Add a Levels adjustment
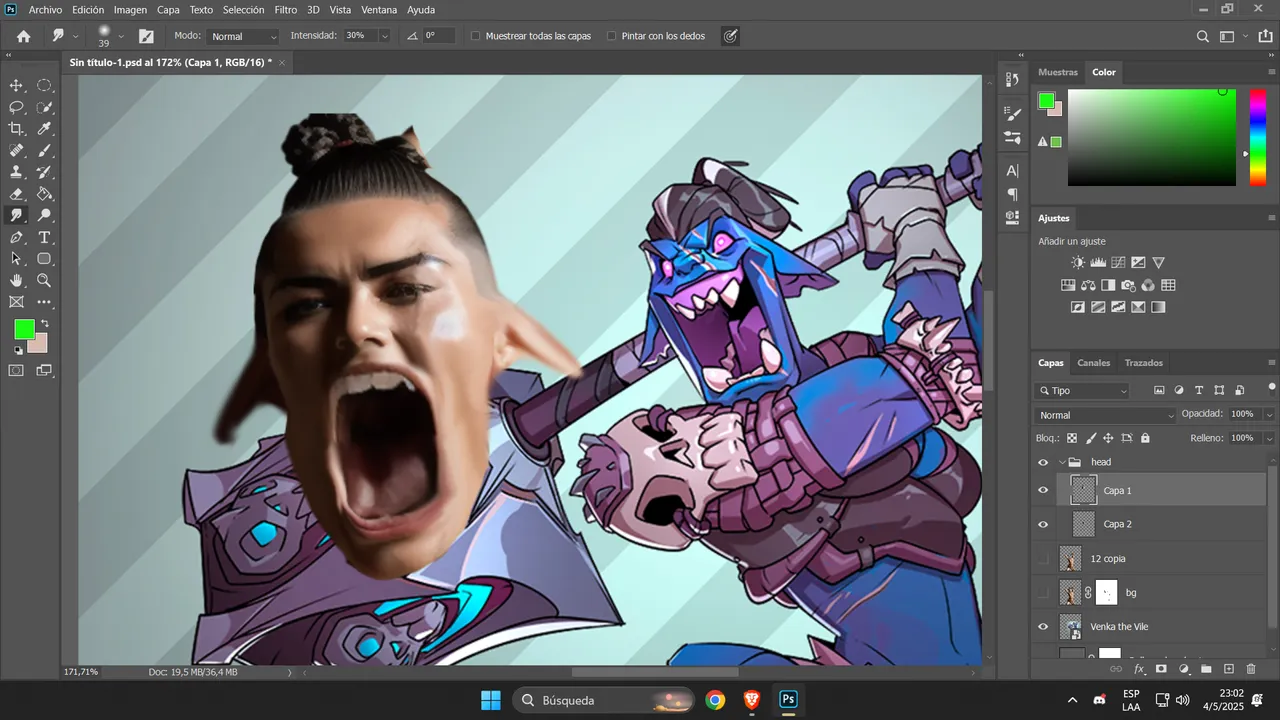The width and height of the screenshot is (1280, 720). coord(1098,263)
